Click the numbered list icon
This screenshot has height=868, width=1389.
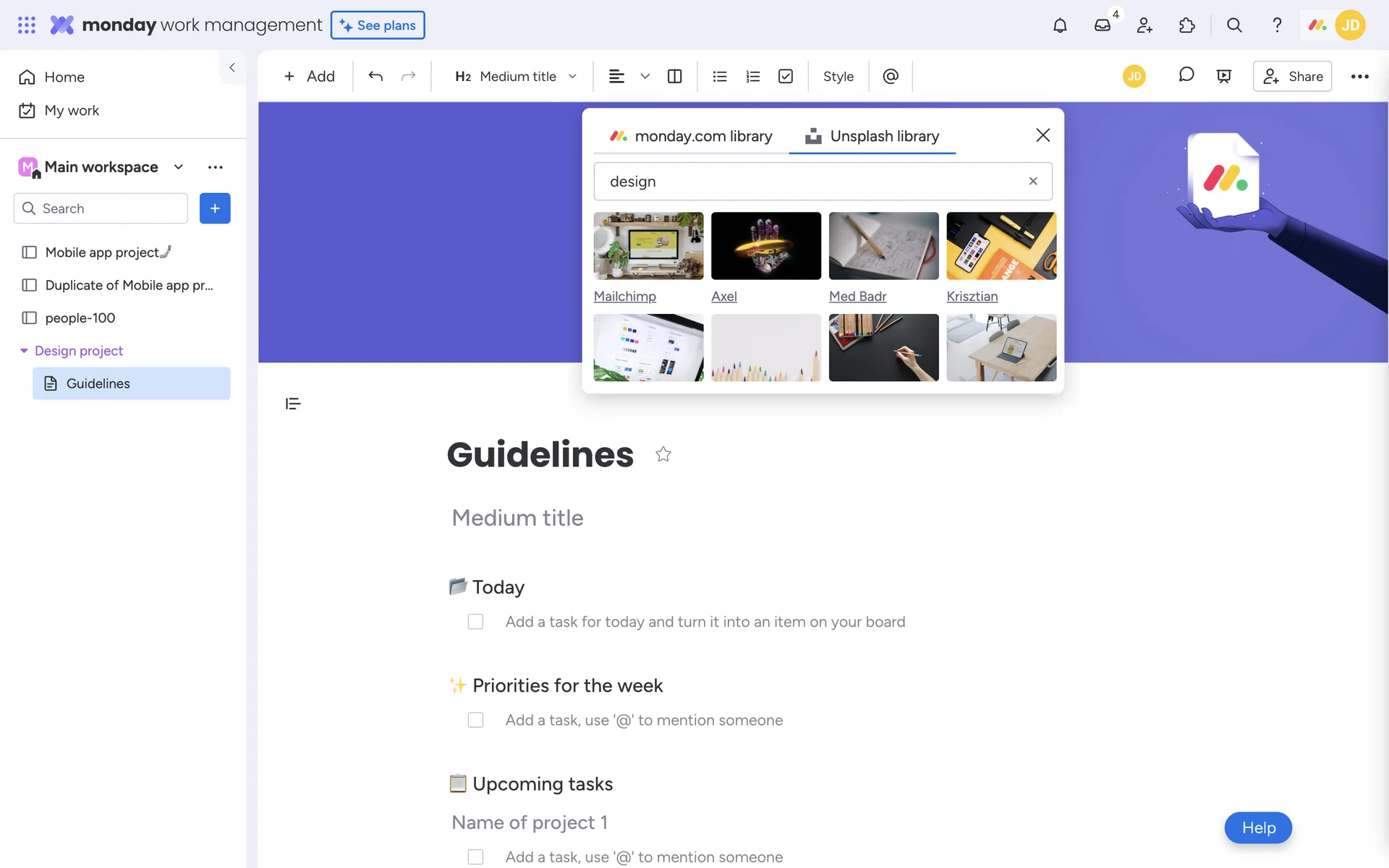pyautogui.click(x=752, y=76)
